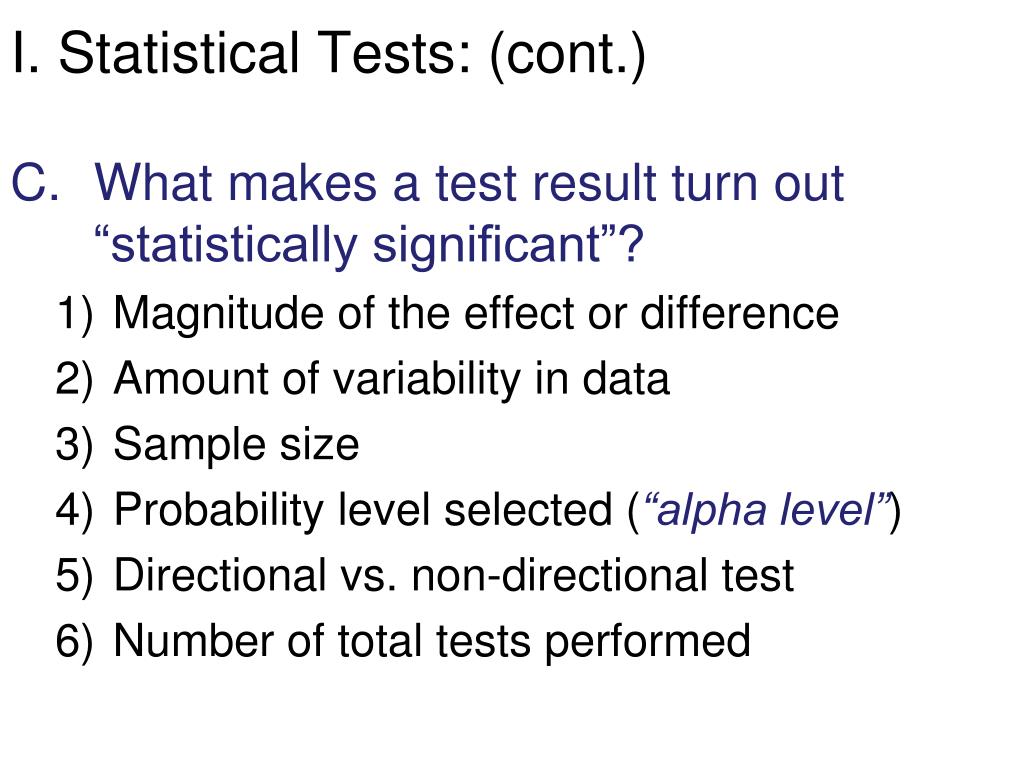Click 'Number of total tests performed' line
The height and width of the screenshot is (768, 1024).
point(432,641)
